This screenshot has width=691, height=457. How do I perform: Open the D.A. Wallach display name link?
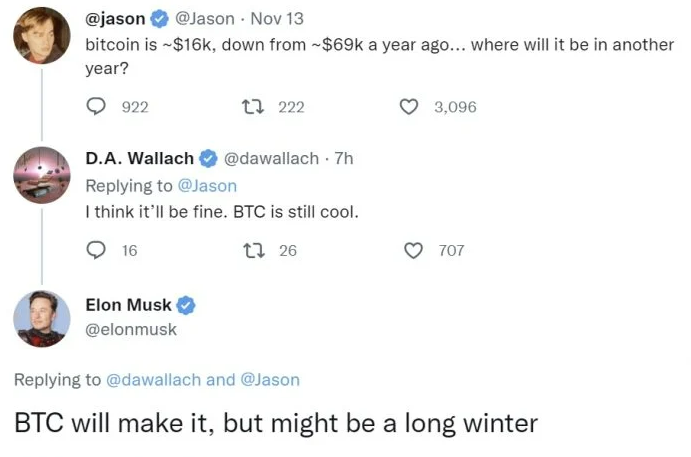pyautogui.click(x=140, y=158)
